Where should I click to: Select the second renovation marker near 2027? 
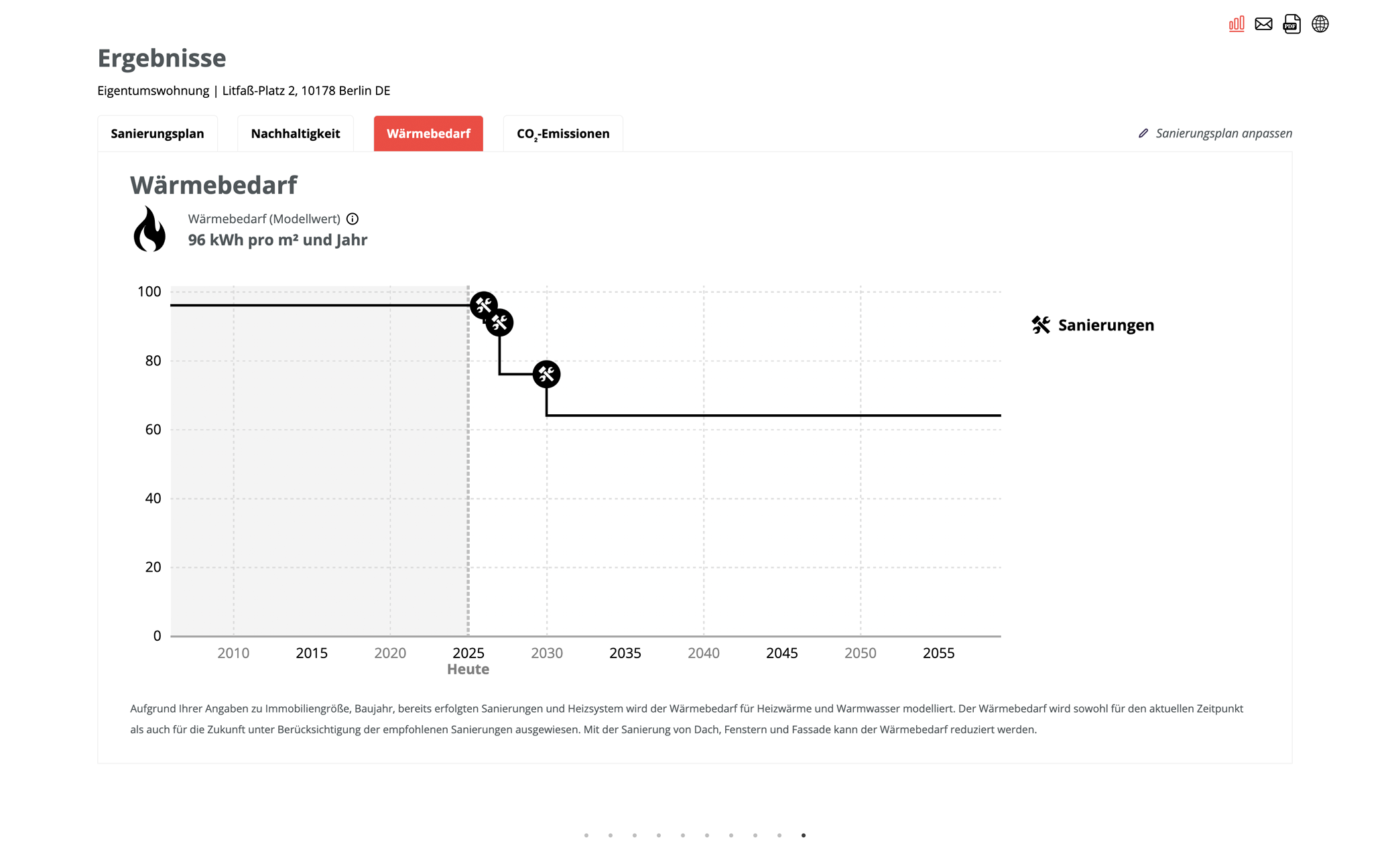499,323
